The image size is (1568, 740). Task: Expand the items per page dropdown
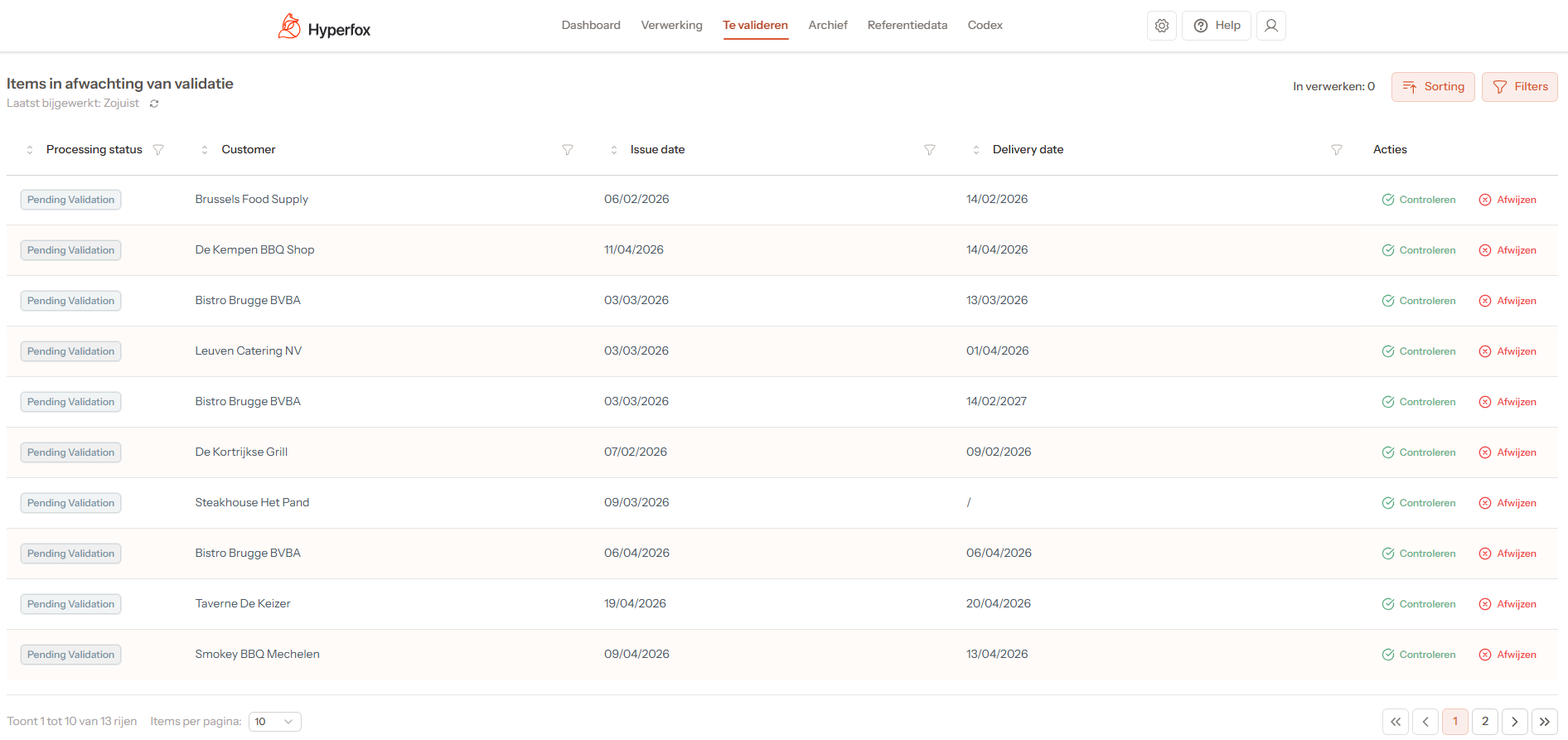click(274, 722)
